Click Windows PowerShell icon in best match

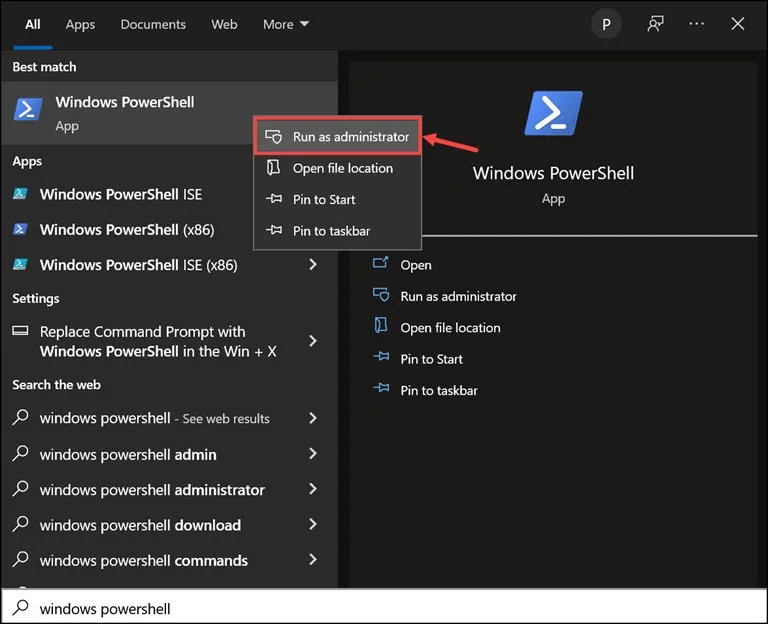(x=28, y=109)
